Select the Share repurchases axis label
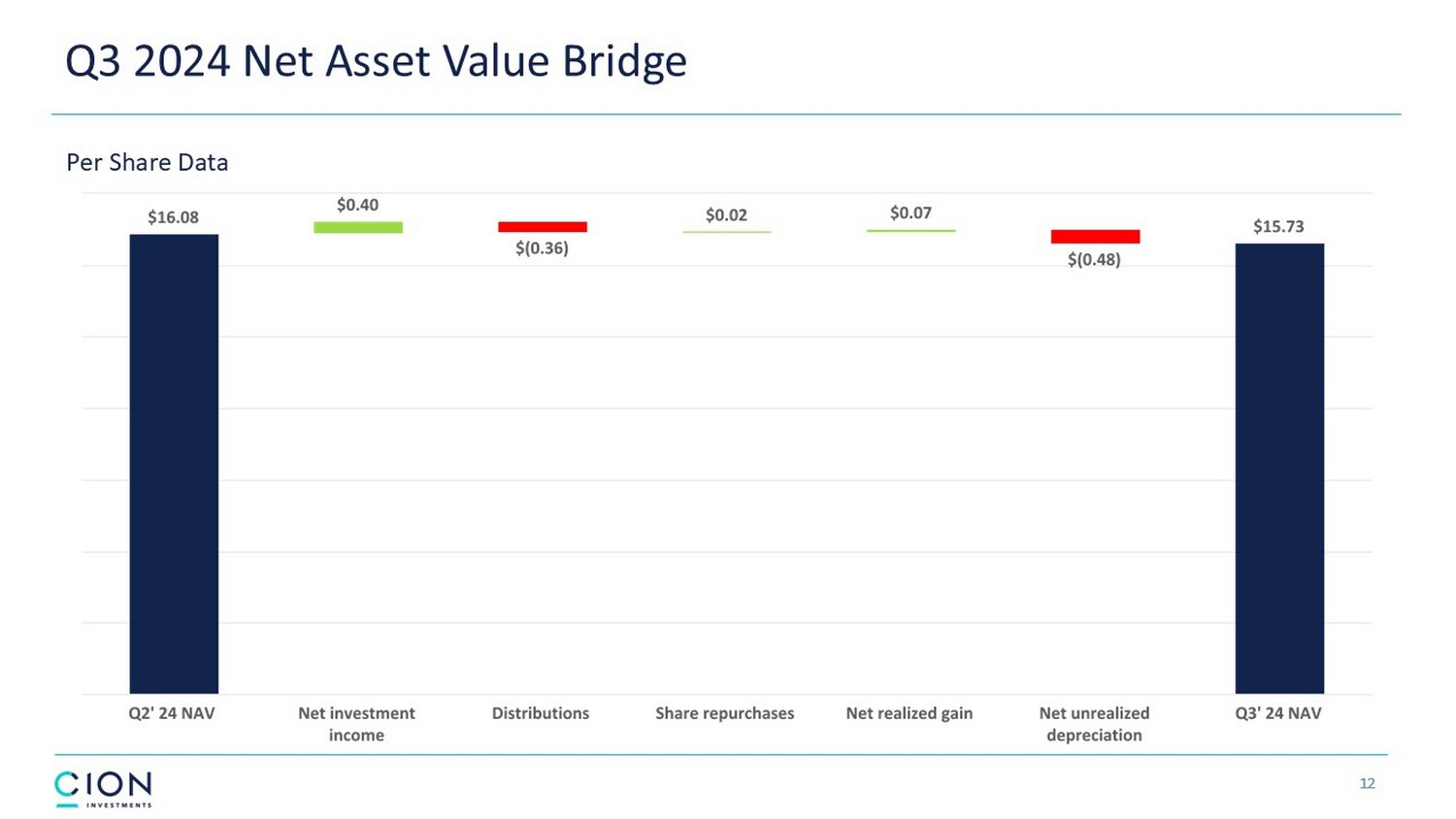Screen dimensions: 1456x819 coord(724,713)
